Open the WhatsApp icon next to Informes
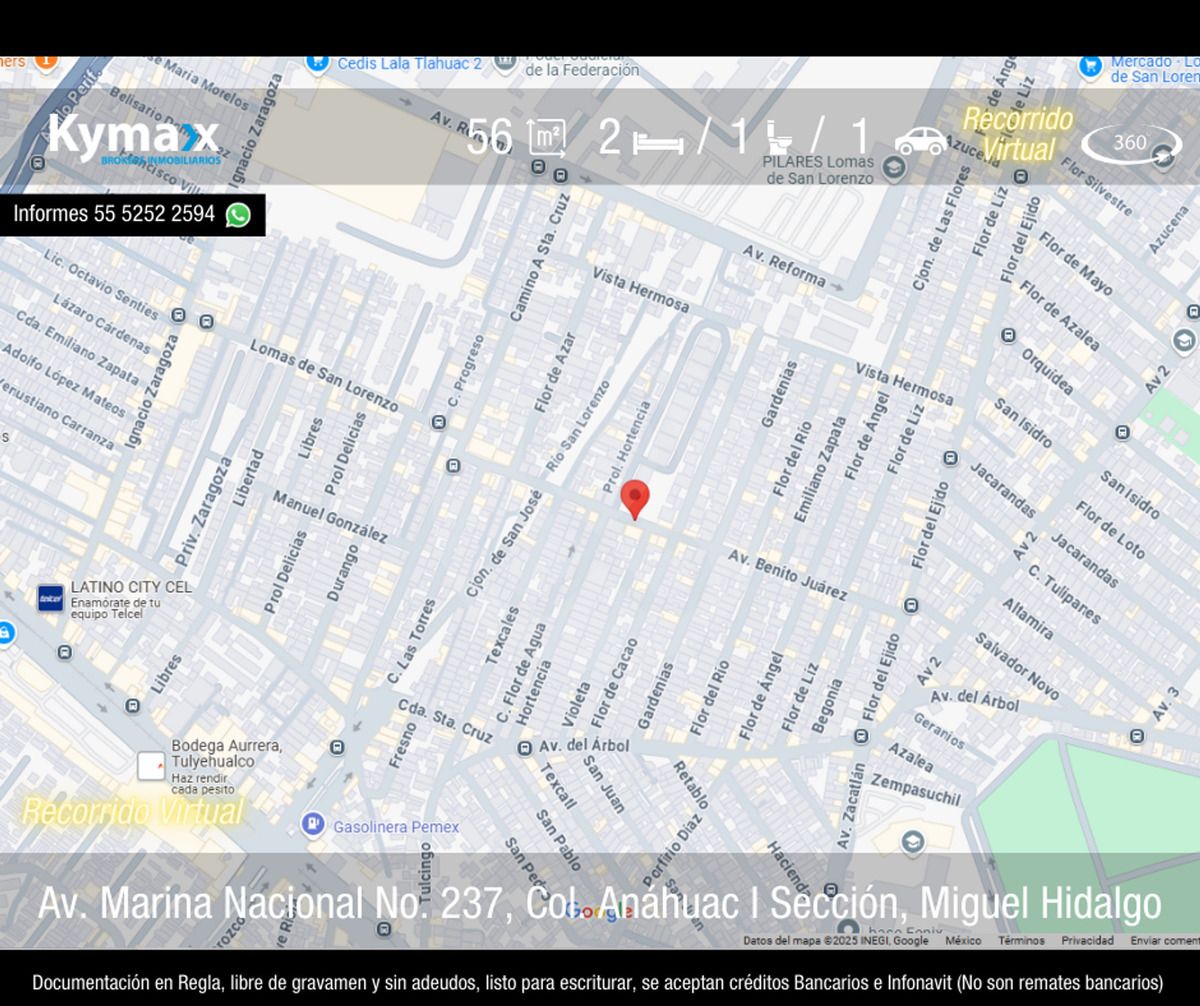Viewport: 1200px width, 1006px height. coord(238,215)
